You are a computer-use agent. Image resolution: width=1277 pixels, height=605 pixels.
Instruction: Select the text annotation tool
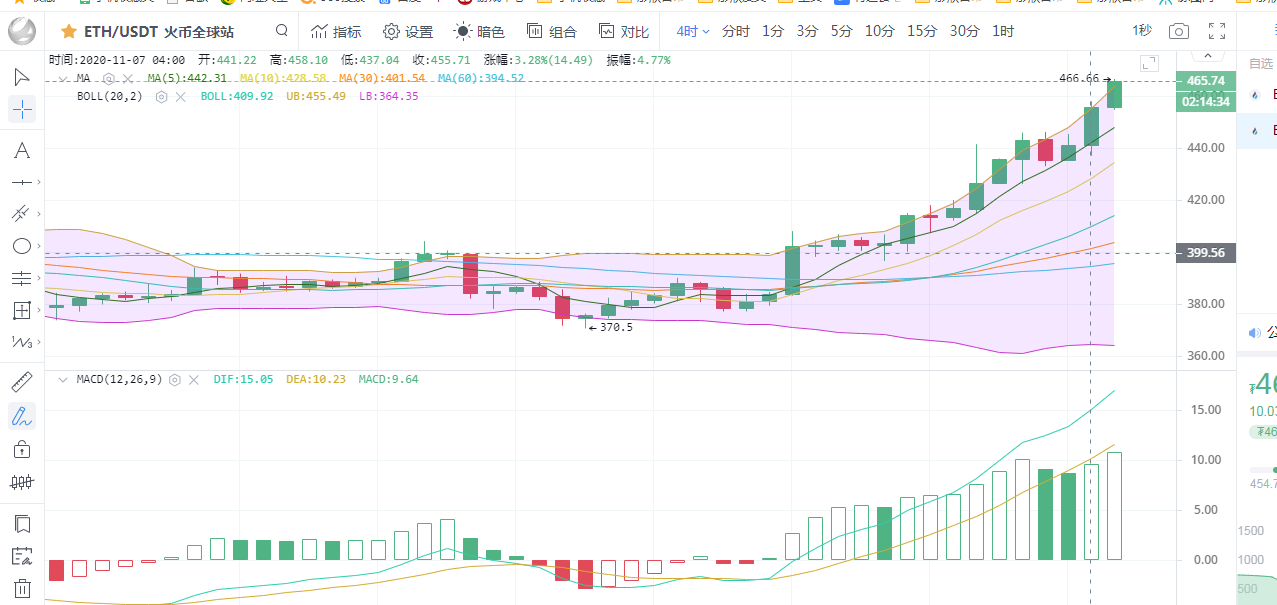[x=22, y=151]
